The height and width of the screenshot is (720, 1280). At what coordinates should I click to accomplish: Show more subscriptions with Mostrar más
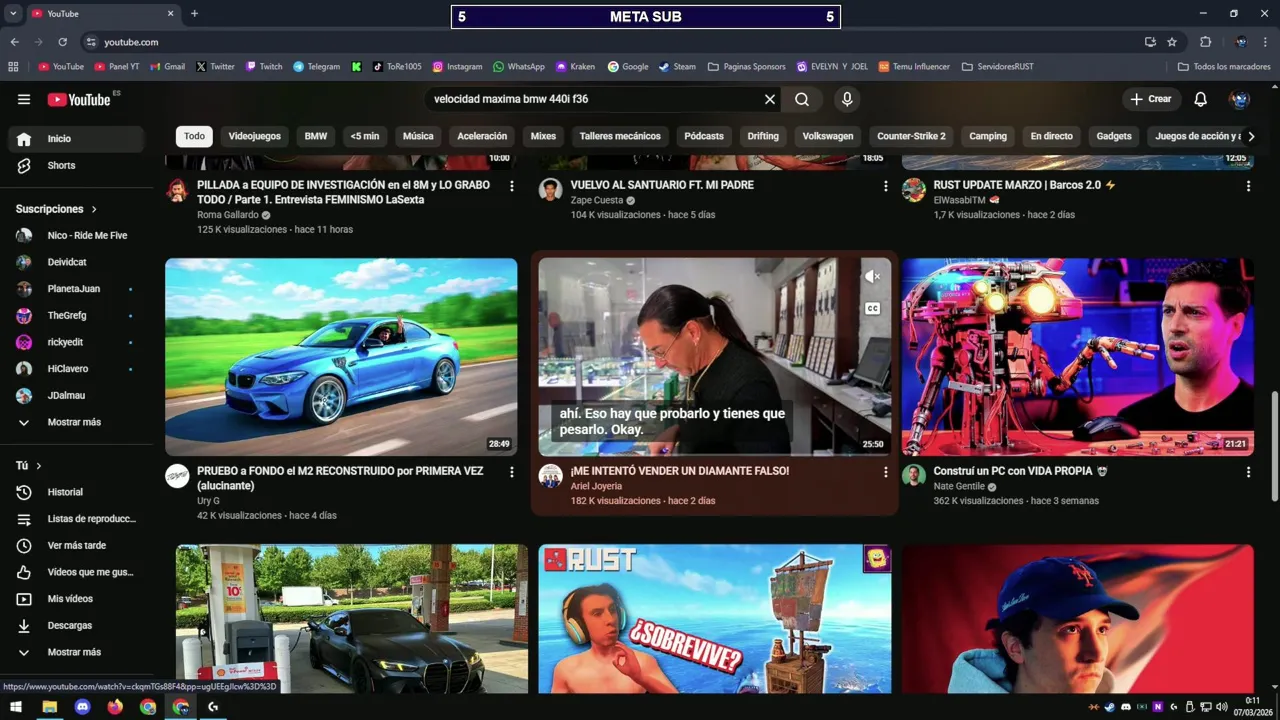(76, 422)
